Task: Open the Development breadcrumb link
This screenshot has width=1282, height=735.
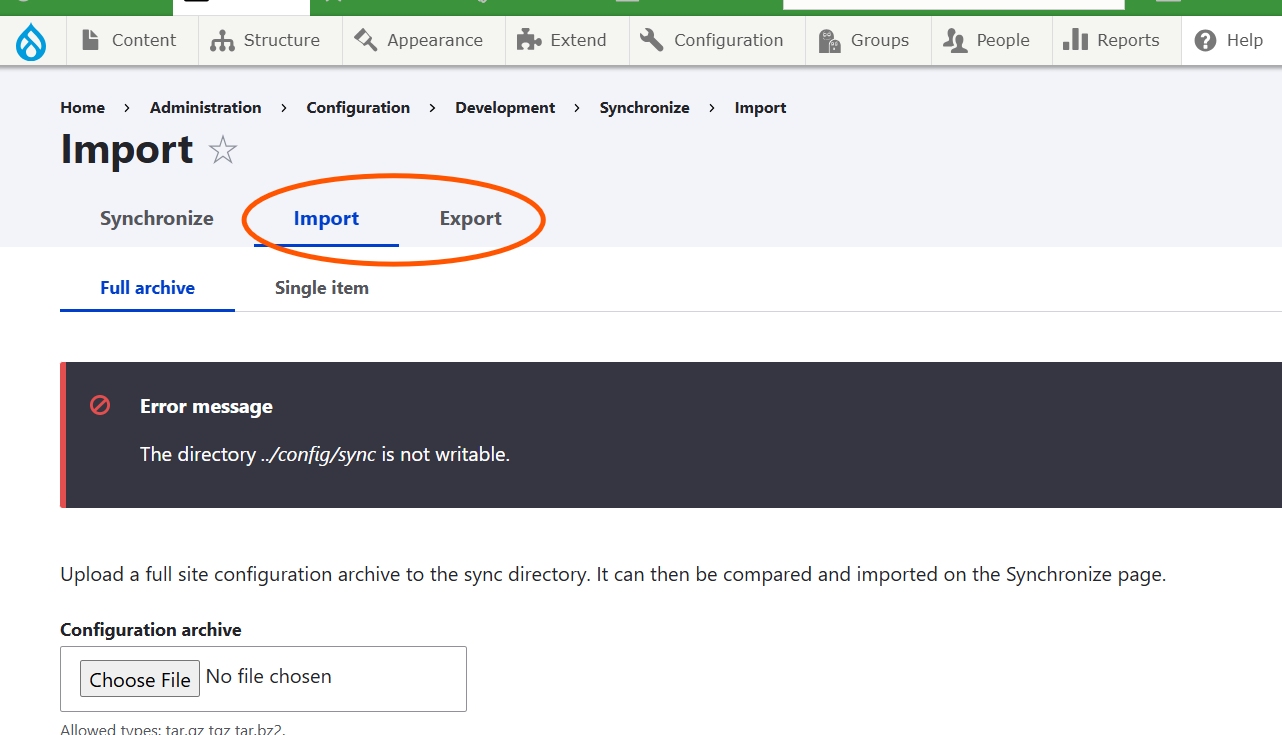Action: 505,107
